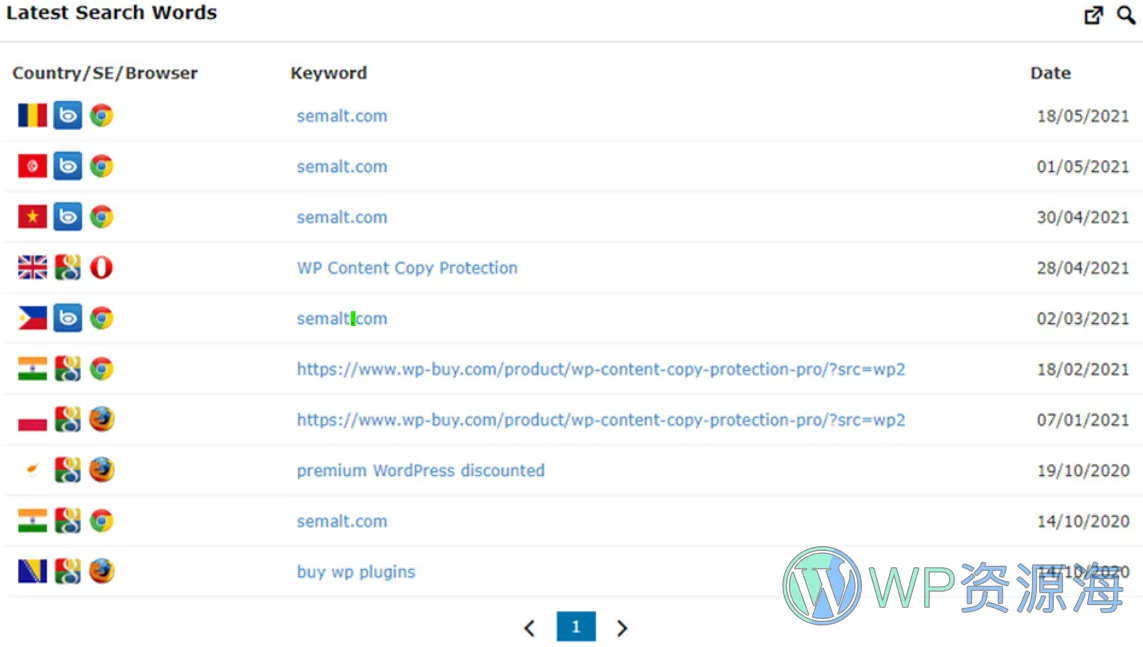Click Chrome icon in 02/03/2021 row
This screenshot has height=647, width=1143.
click(x=102, y=318)
